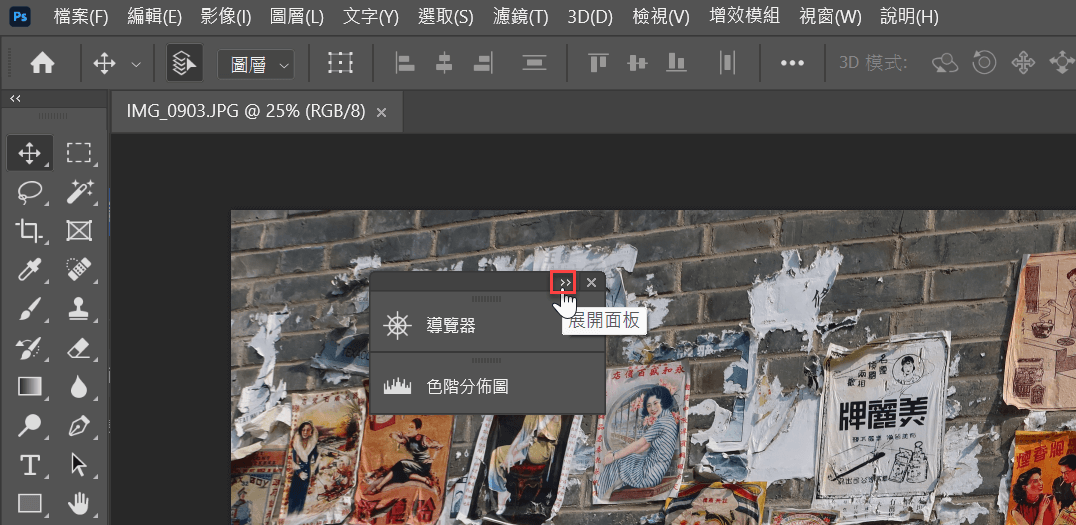
Task: Open the 選取(S) menu
Action: pyautogui.click(x=445, y=18)
